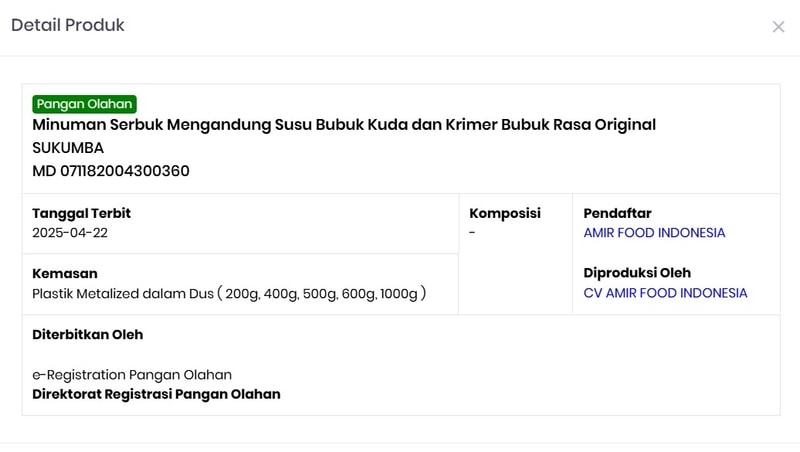Click the Diproduksi Oleh label
This screenshot has width=800, height=452.
tap(637, 273)
